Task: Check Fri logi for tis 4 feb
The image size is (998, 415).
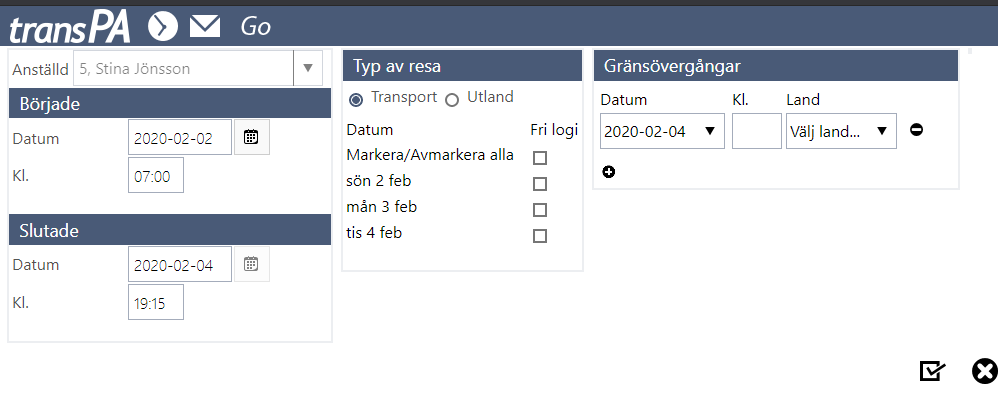Action: (x=540, y=236)
